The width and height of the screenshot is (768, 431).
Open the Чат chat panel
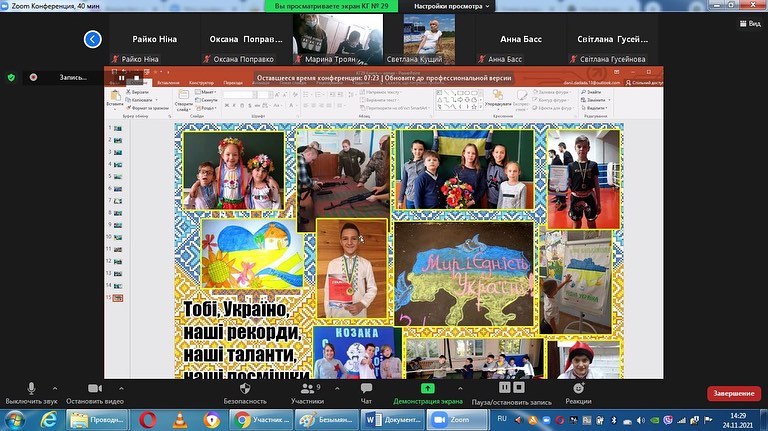tap(366, 394)
